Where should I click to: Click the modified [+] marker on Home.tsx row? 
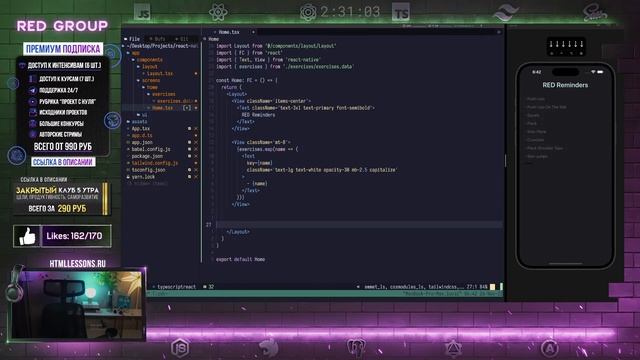[x=187, y=108]
